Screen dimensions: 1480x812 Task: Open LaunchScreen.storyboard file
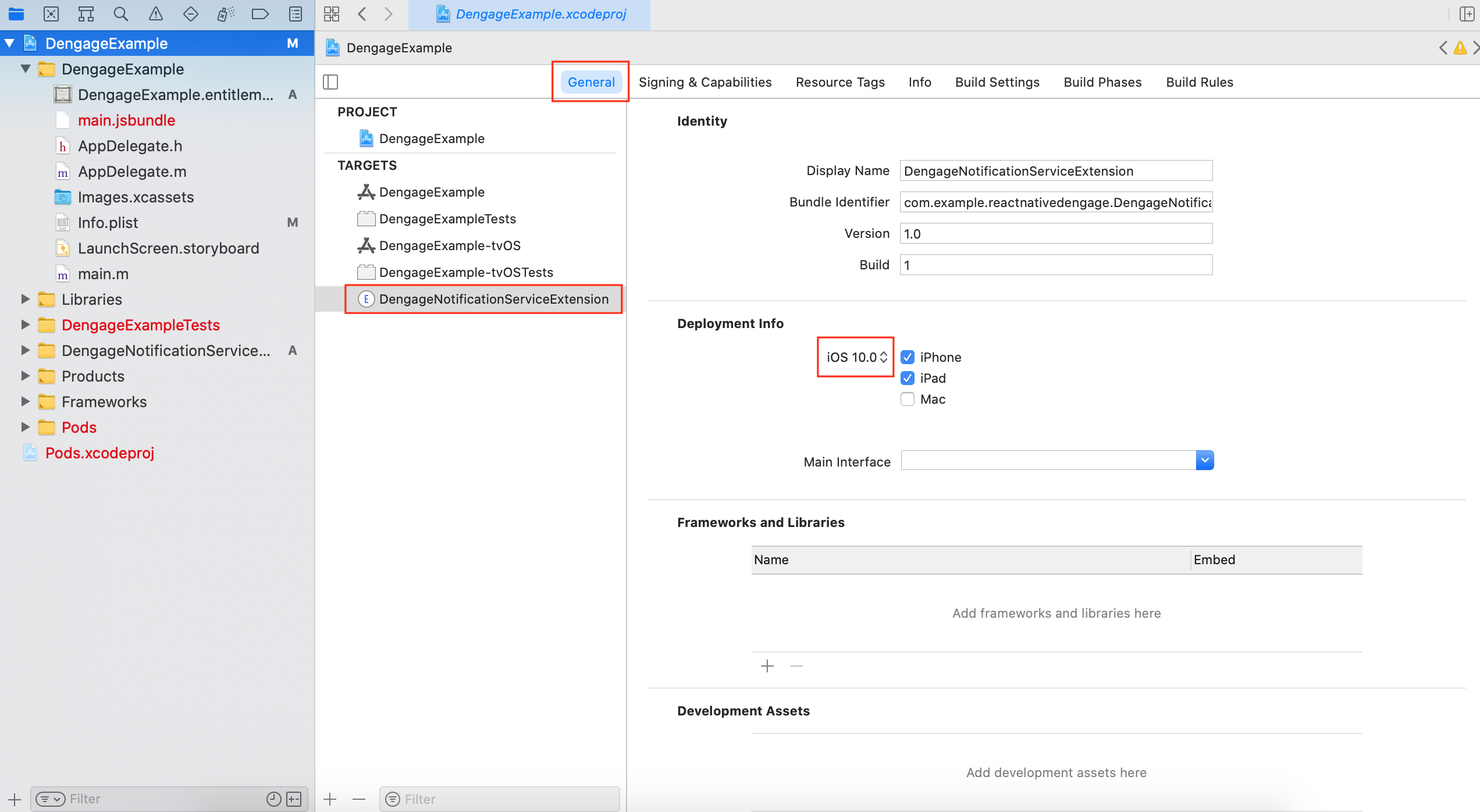coord(168,248)
